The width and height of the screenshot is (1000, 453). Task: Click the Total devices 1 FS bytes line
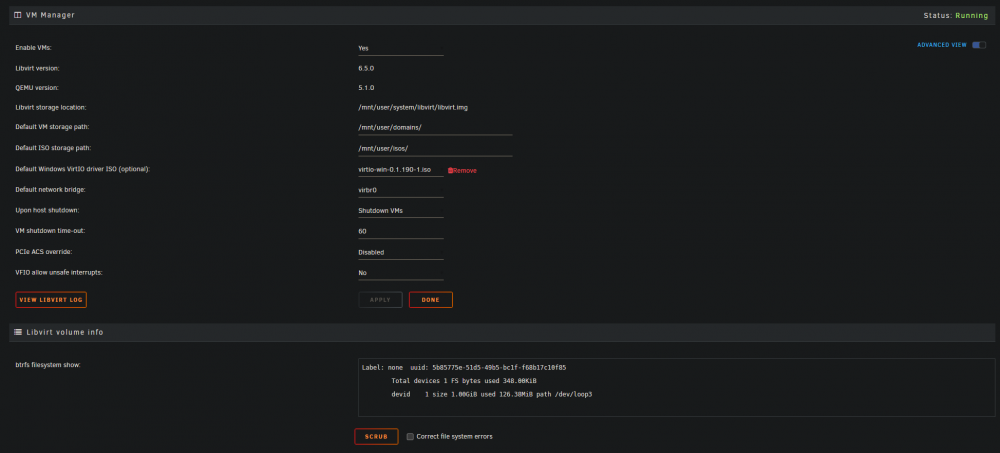pyautogui.click(x=464, y=381)
